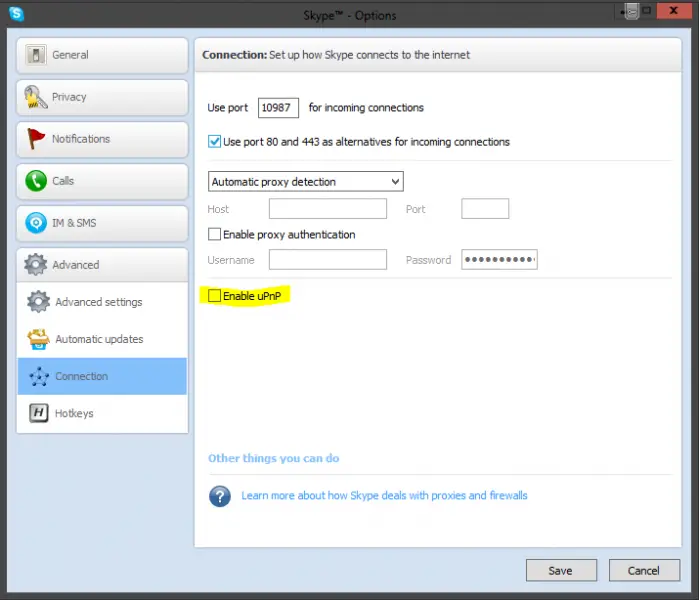Open the Calls section
Viewport: 699px width, 600px height.
(102, 181)
